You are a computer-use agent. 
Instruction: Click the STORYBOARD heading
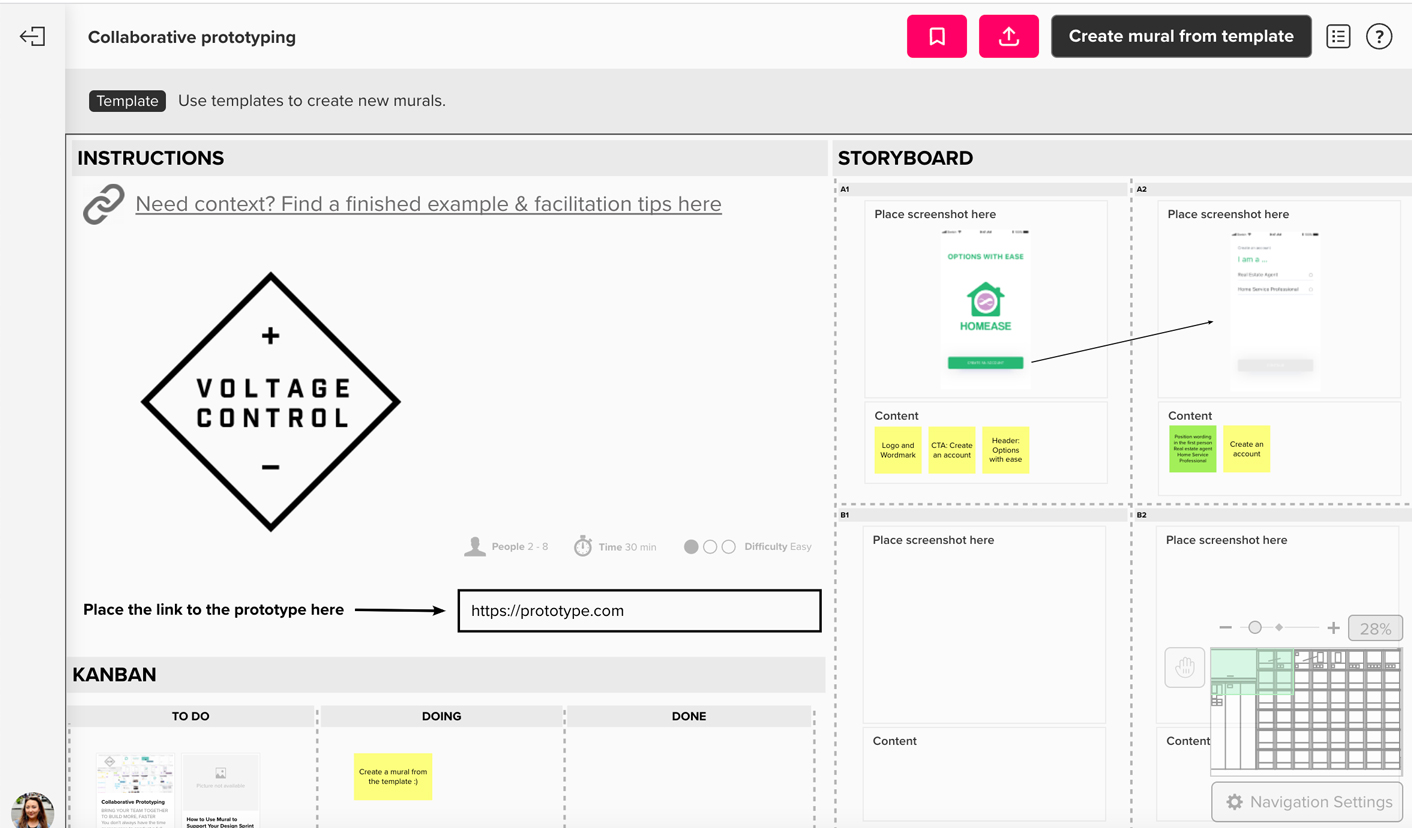click(x=905, y=158)
